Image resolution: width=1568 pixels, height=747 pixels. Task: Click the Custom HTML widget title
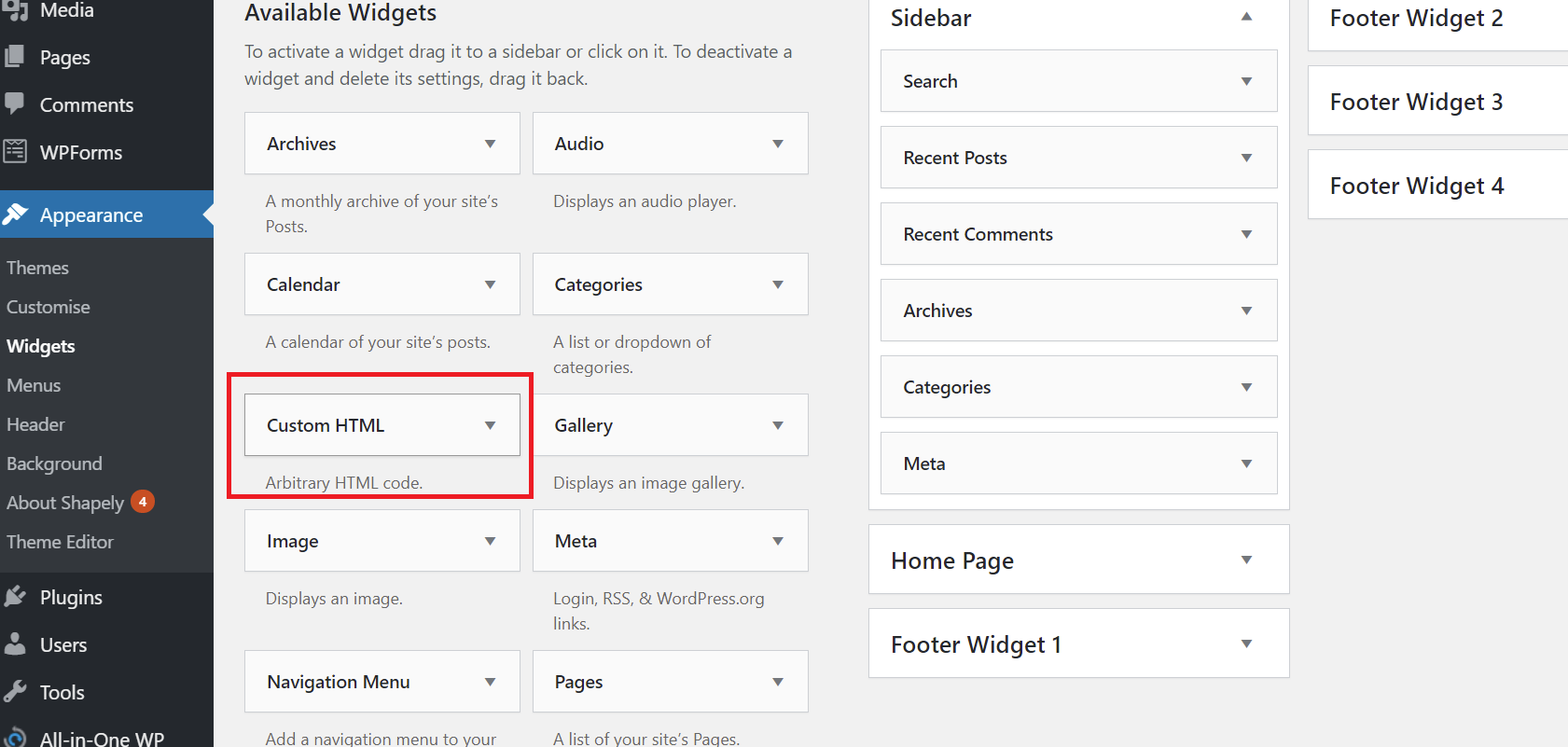click(326, 425)
